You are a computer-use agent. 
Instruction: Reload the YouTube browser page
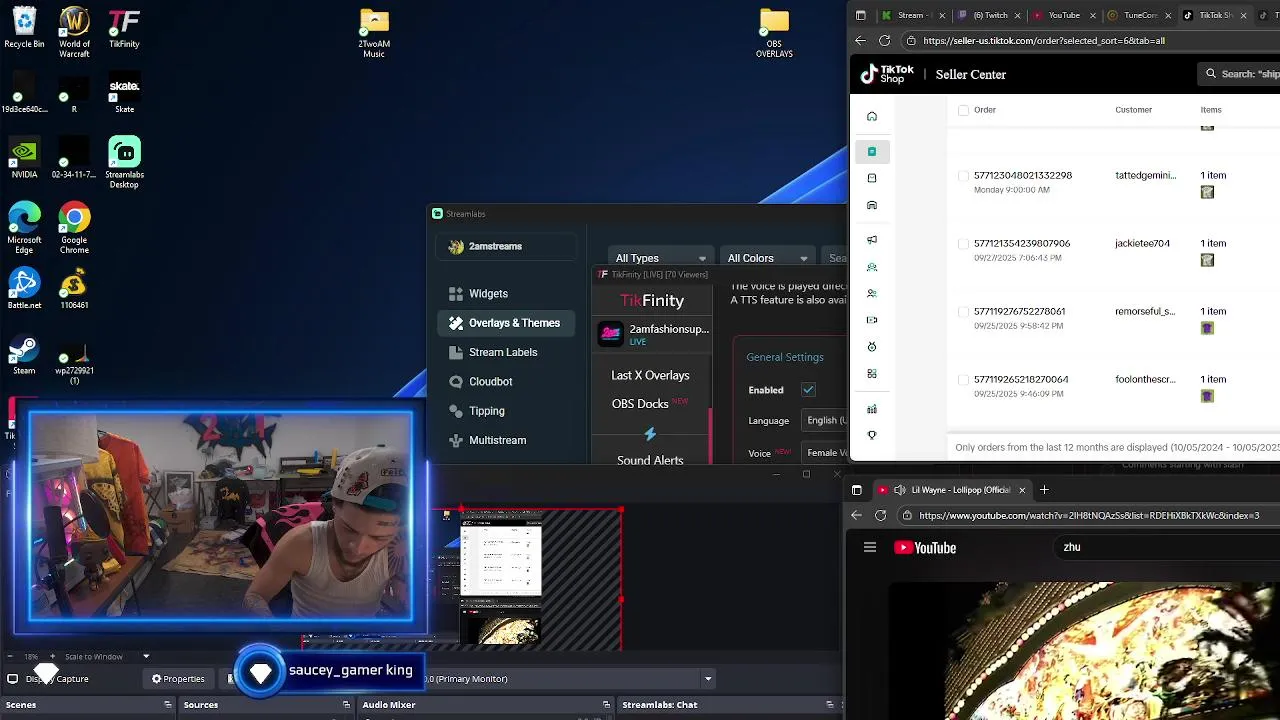(880, 516)
